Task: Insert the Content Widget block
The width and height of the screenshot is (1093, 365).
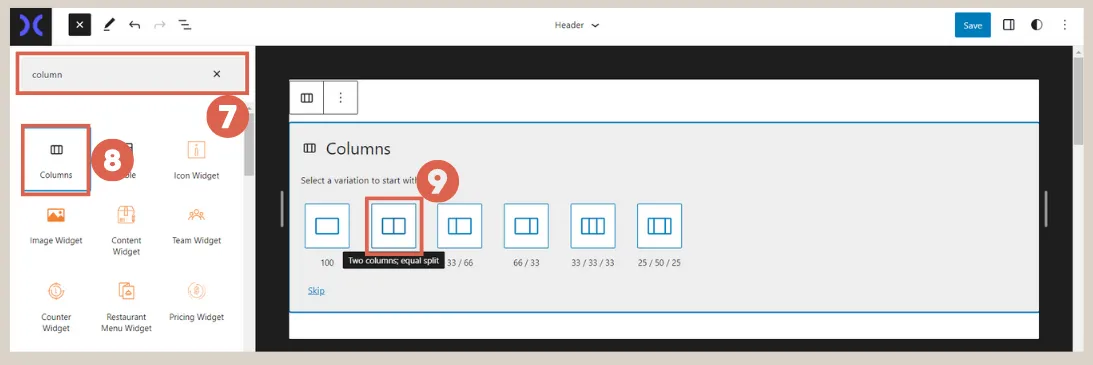Action: pos(126,231)
